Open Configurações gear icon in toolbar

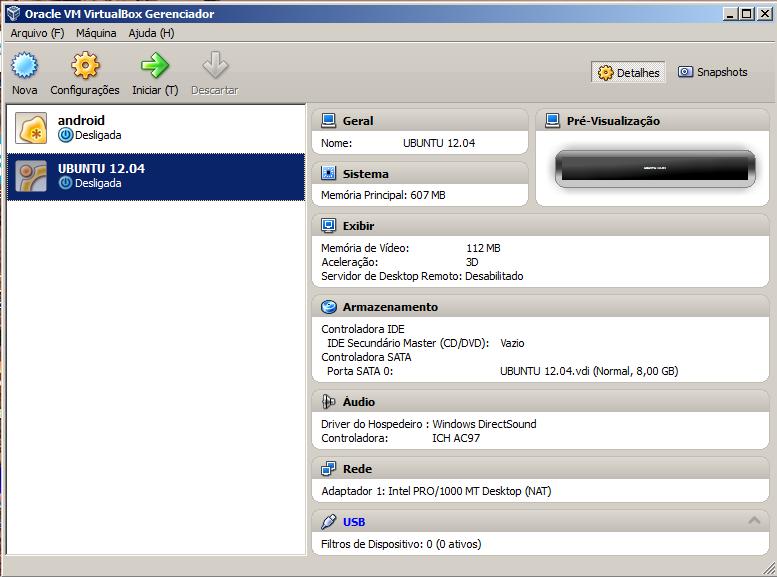[x=85, y=67]
